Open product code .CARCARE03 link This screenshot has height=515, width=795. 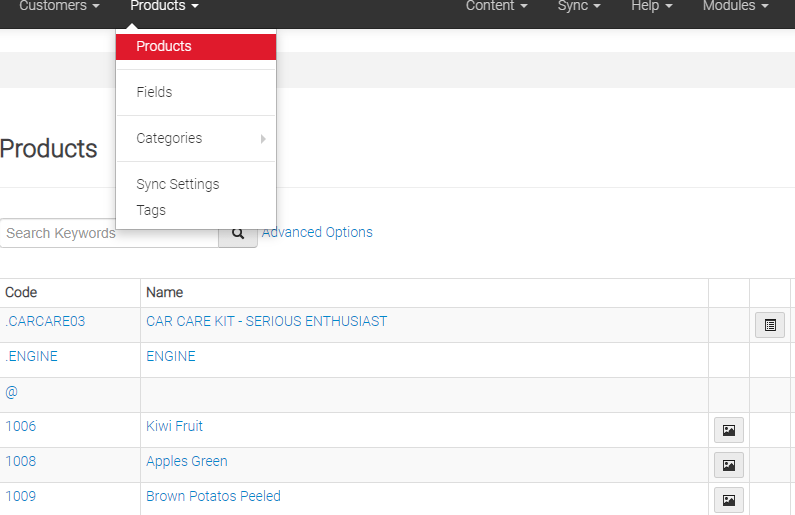point(45,321)
